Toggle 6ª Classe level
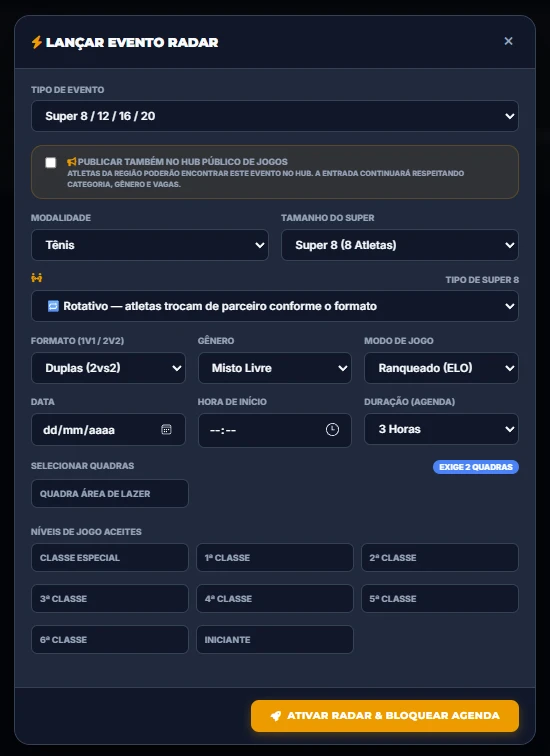This screenshot has width=550, height=756. coord(109,639)
